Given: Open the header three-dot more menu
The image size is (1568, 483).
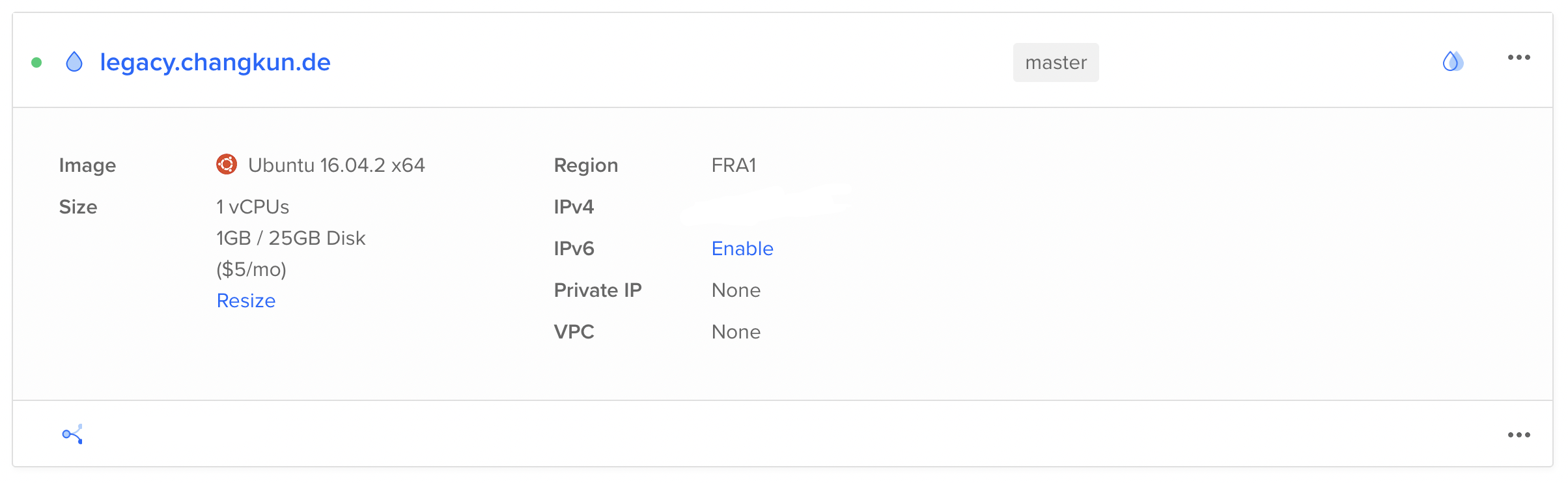Looking at the screenshot, I should (1519, 58).
